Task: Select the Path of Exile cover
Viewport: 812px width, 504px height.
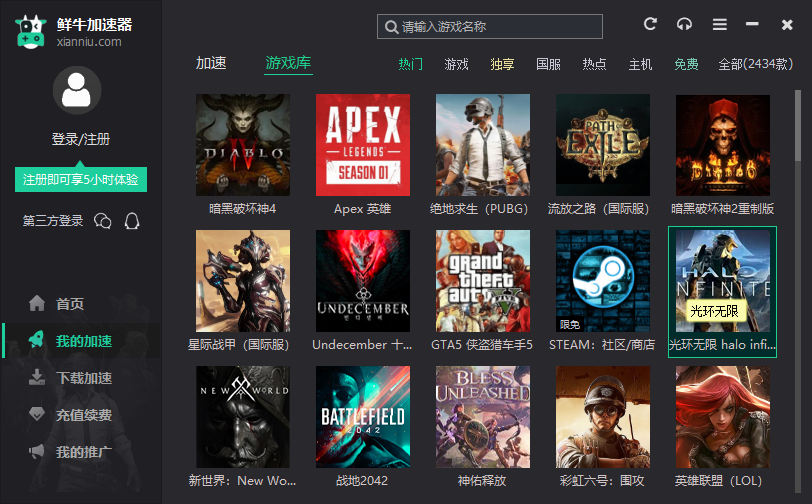Action: [603, 145]
